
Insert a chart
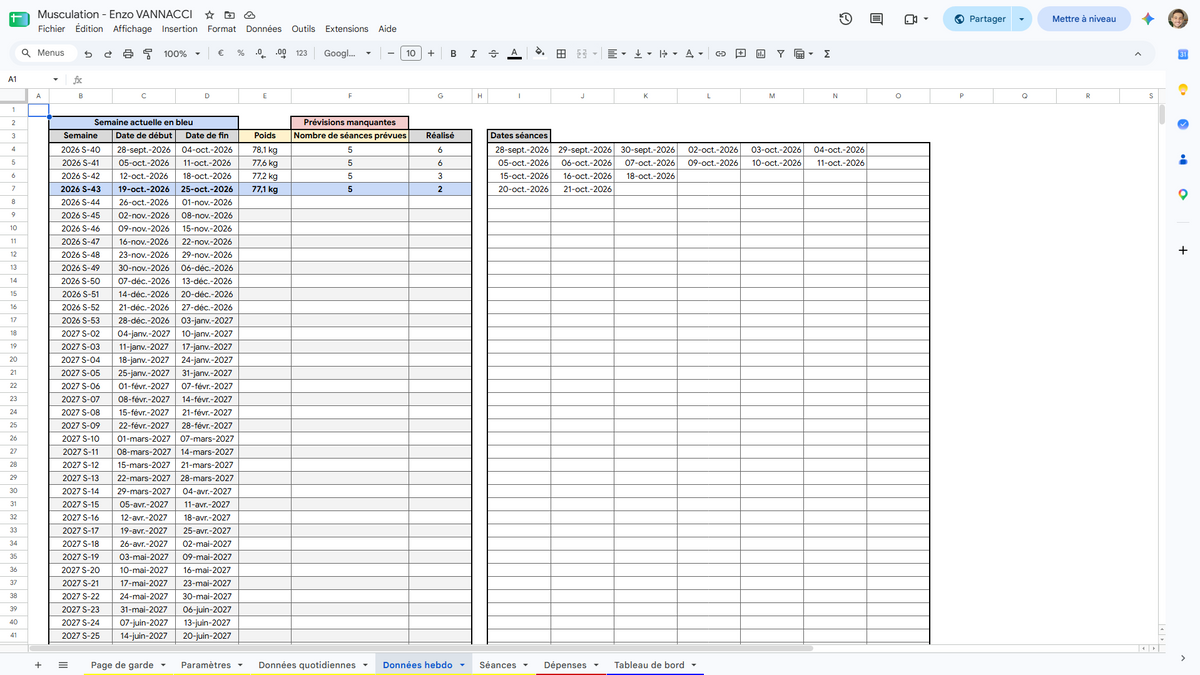[760, 54]
